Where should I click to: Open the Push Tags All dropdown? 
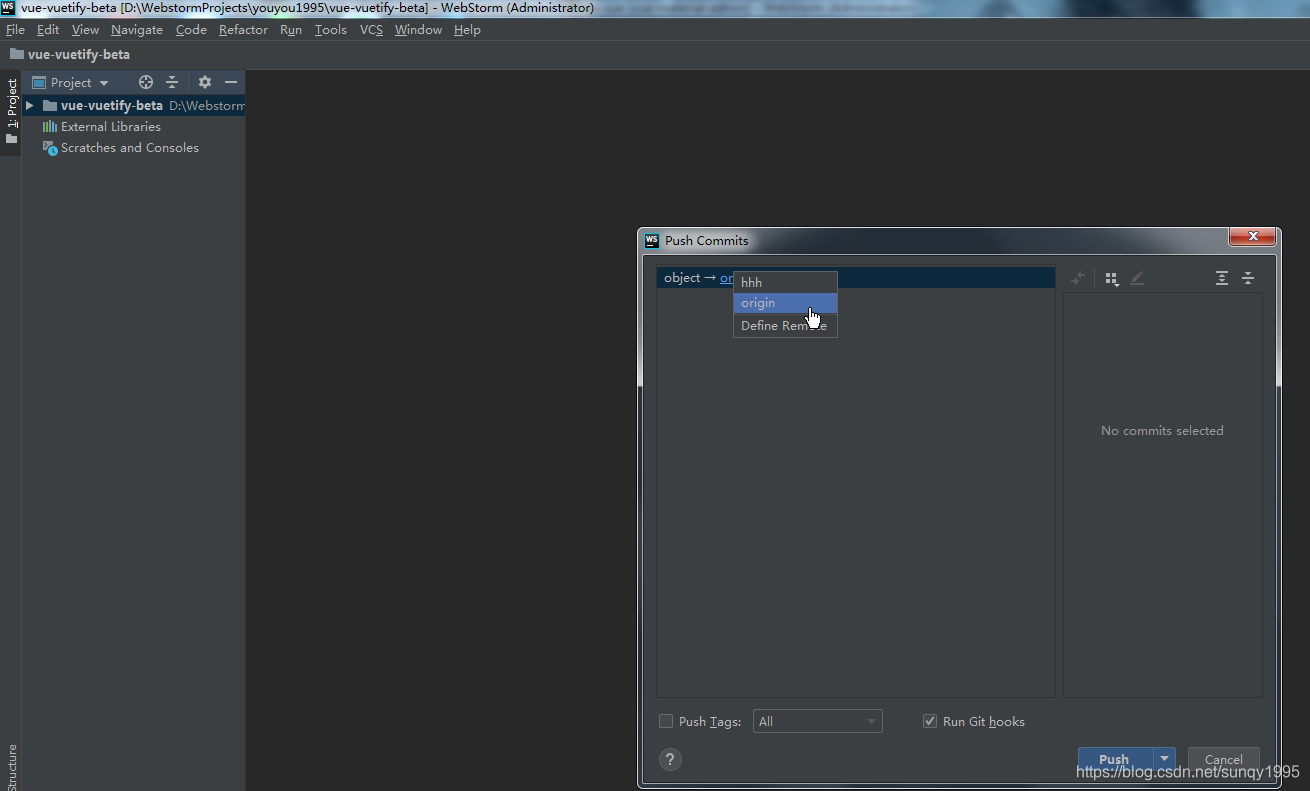point(817,721)
